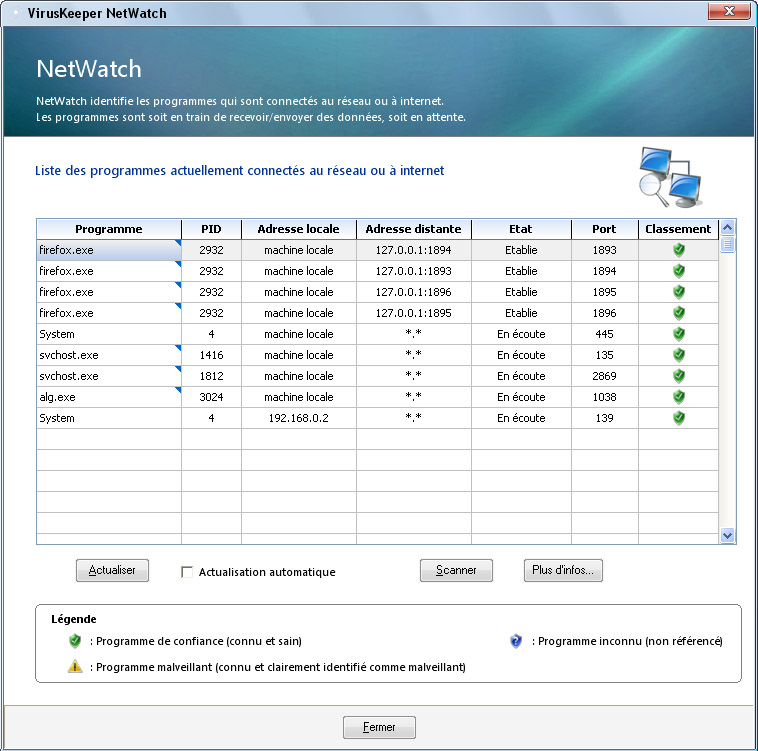Screen dimensions: 758x751
Task: Click PID 1812 cell
Action: point(211,376)
